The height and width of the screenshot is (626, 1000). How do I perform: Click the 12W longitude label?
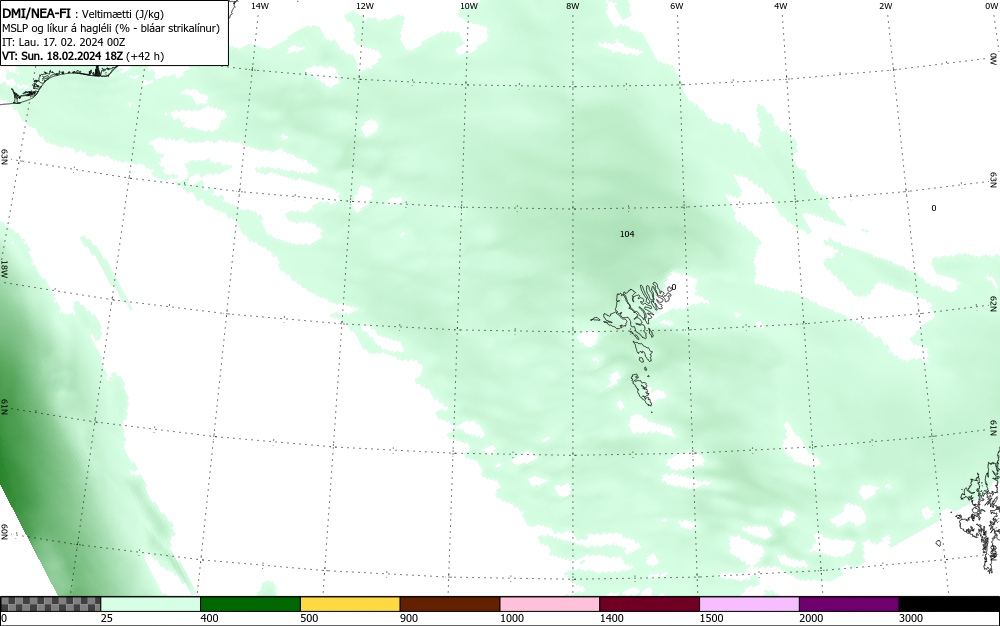[x=364, y=6]
